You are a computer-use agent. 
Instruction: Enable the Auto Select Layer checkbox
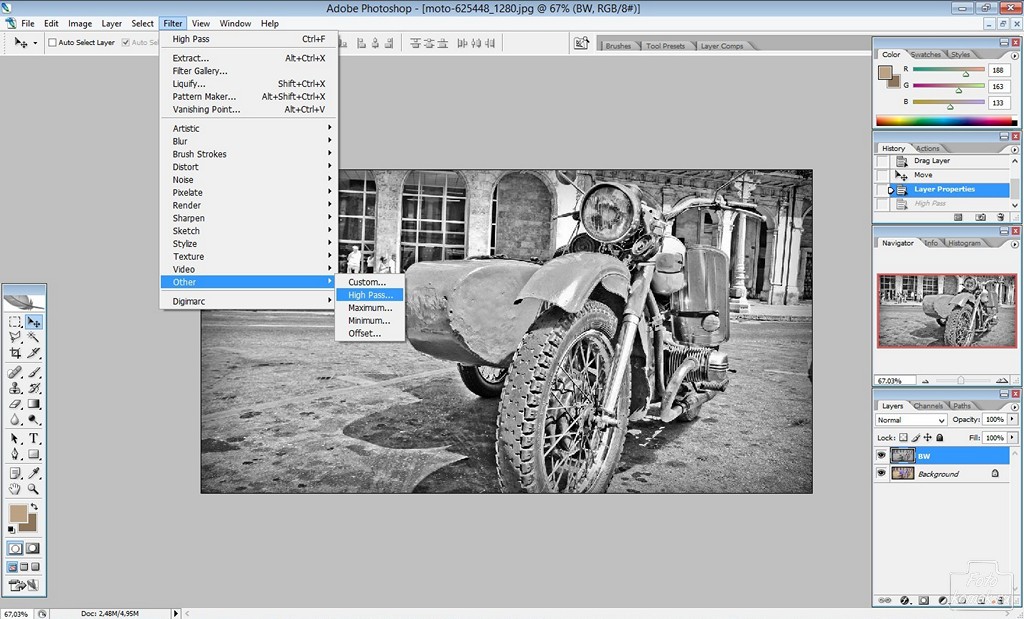point(52,43)
